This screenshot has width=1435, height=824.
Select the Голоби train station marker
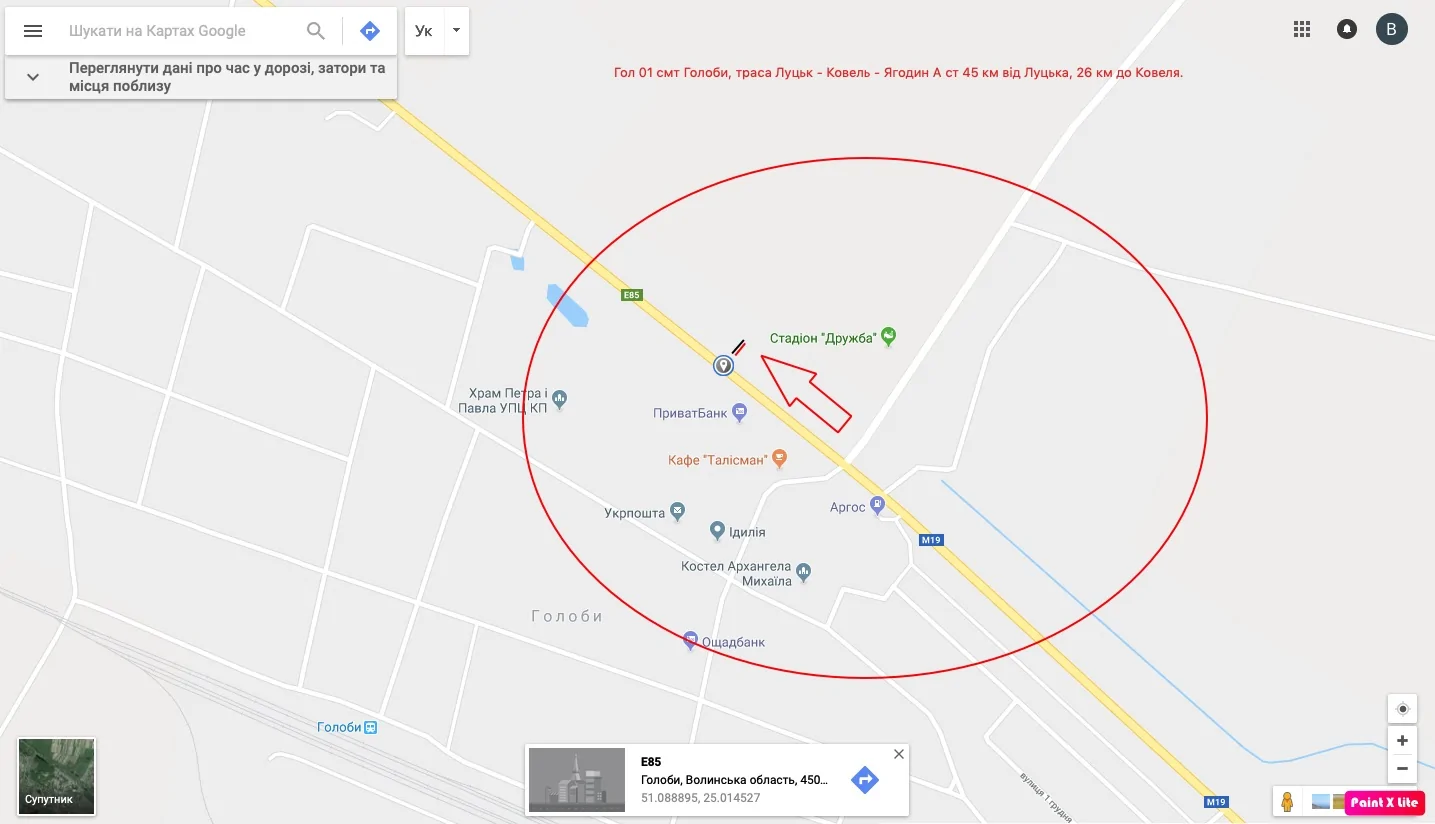pos(371,727)
